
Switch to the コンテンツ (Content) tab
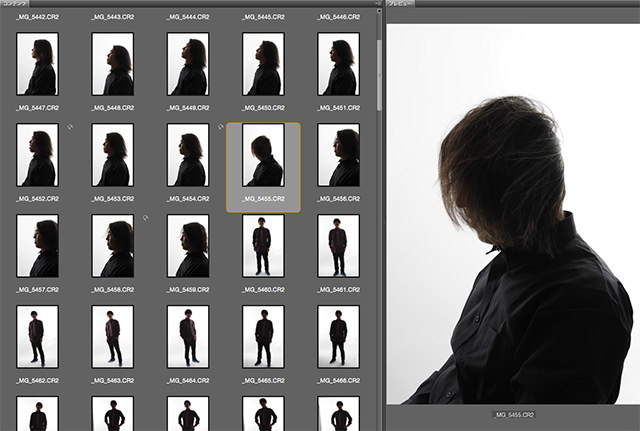pos(14,3)
